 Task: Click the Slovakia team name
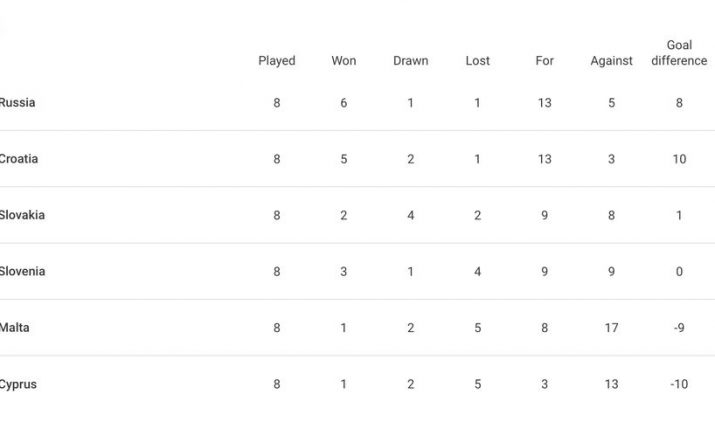pos(22,215)
